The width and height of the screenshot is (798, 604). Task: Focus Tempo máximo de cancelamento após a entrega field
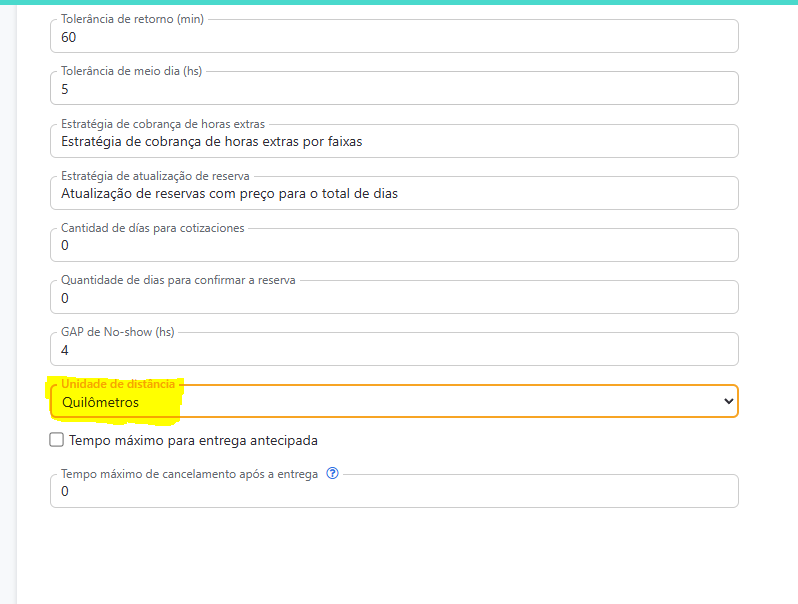coord(394,492)
